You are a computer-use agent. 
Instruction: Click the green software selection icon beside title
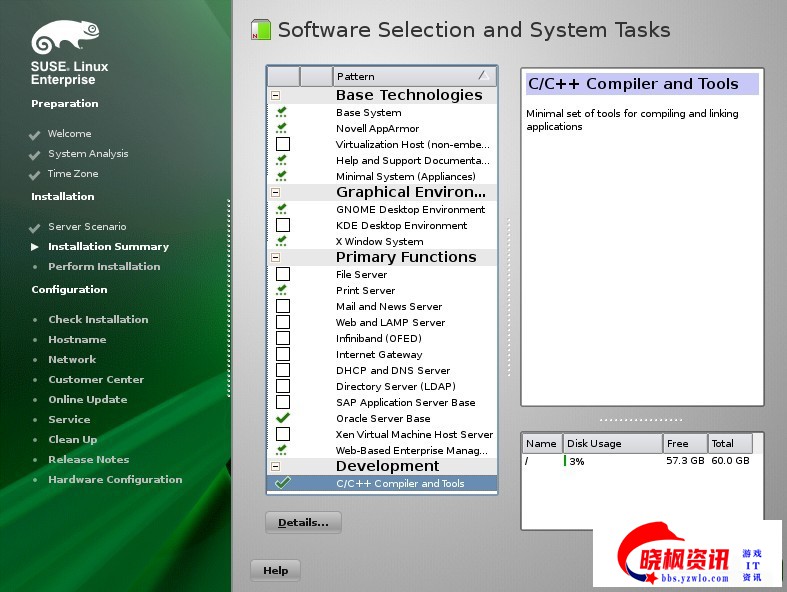[x=261, y=30]
